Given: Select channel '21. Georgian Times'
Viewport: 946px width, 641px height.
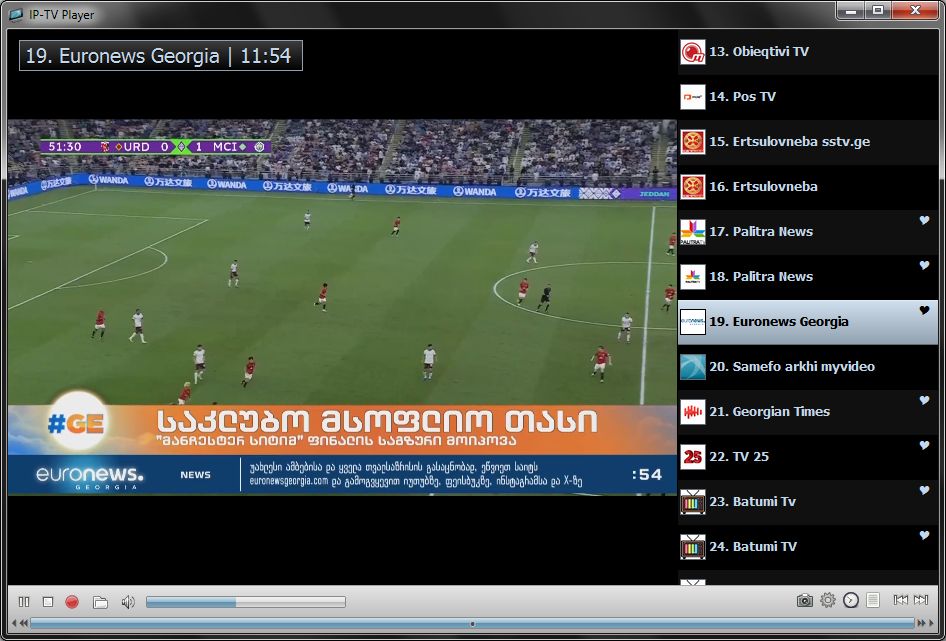Looking at the screenshot, I should pyautogui.click(x=808, y=412).
